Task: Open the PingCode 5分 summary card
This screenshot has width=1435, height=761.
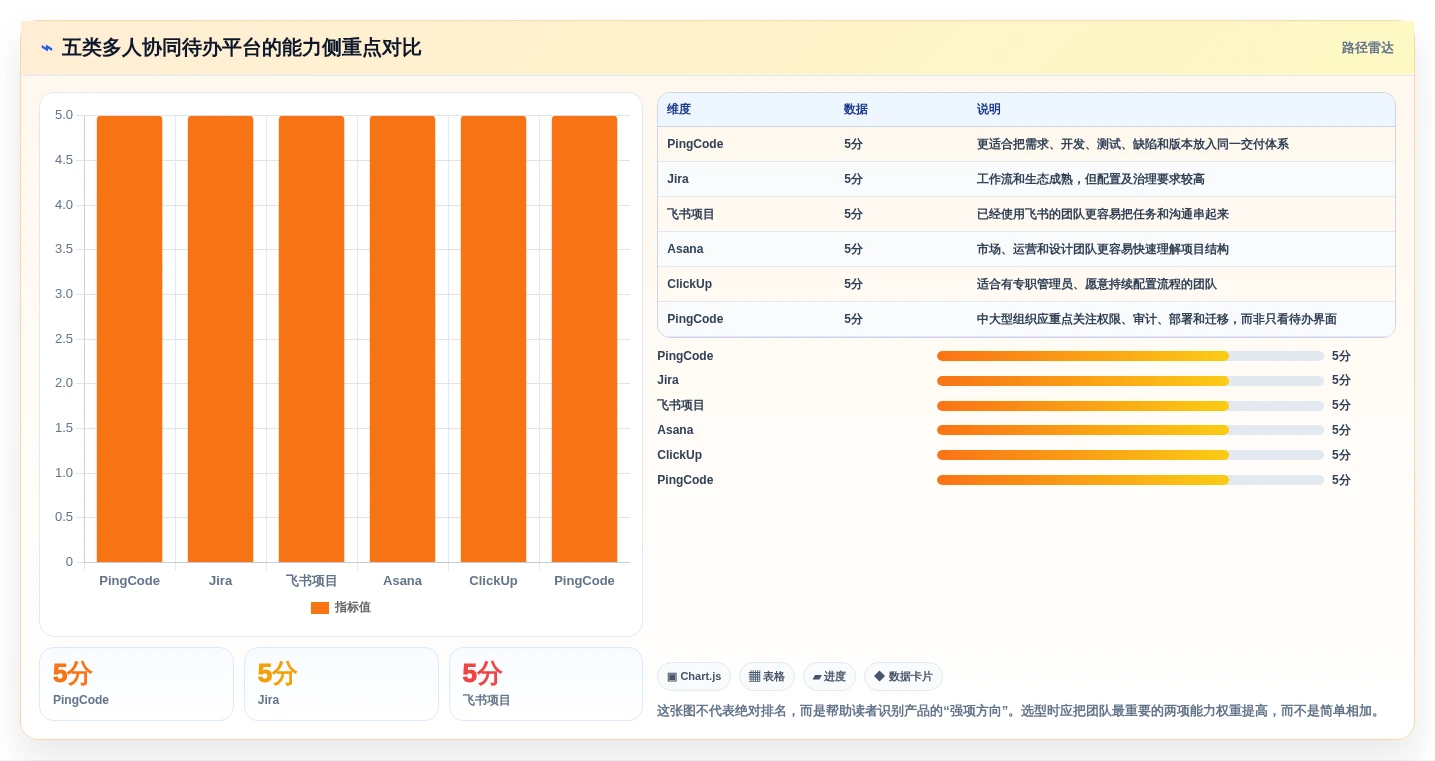Action: pyautogui.click(x=136, y=684)
